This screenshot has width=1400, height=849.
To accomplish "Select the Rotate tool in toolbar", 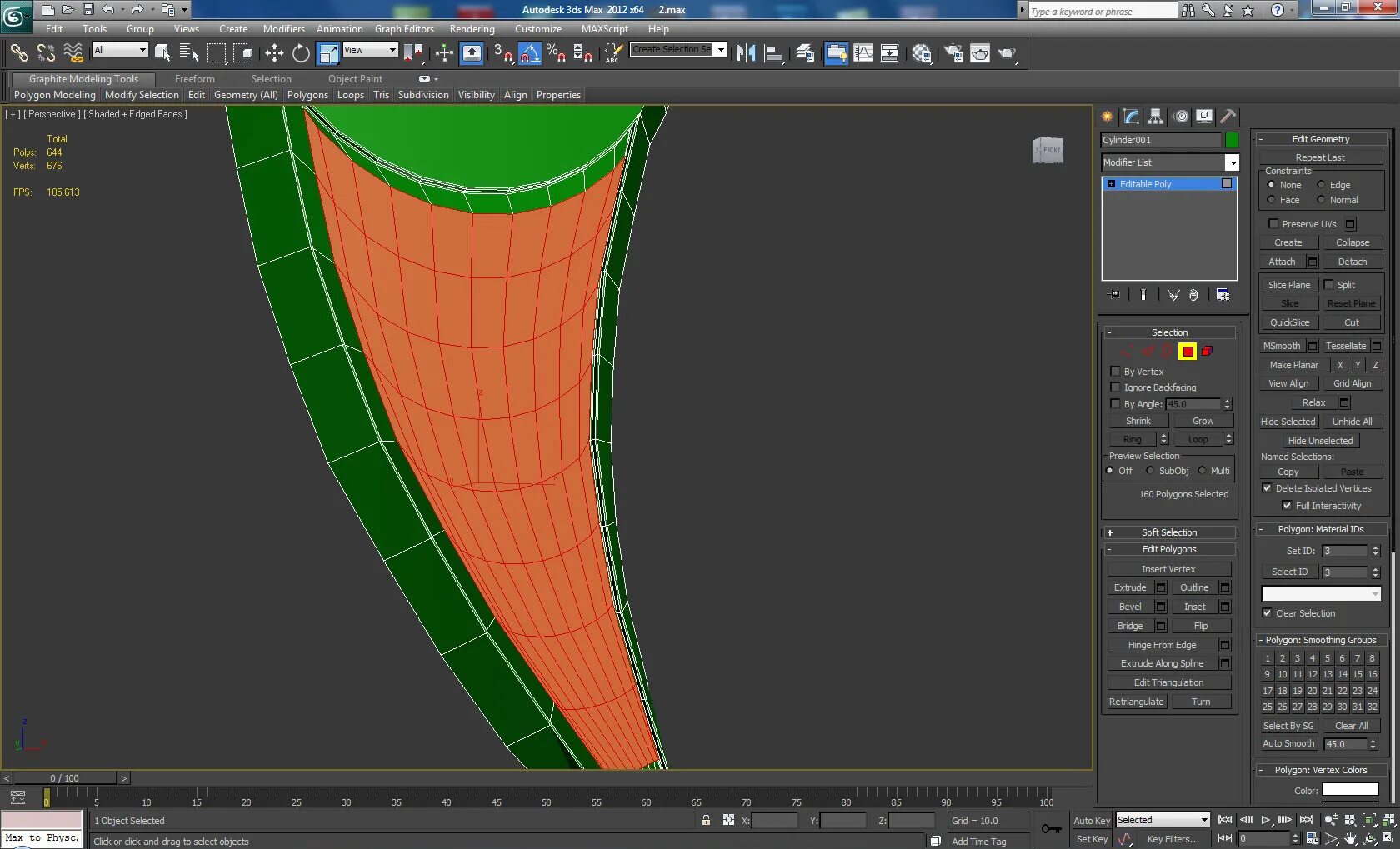I will (301, 53).
